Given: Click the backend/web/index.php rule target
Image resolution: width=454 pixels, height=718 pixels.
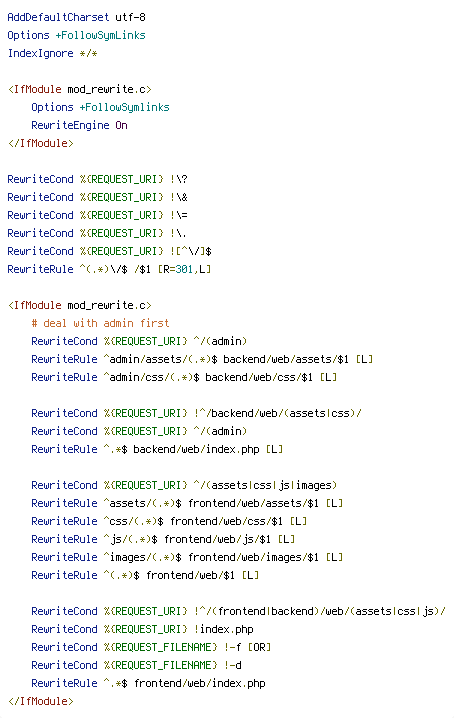Looking at the screenshot, I should coord(196,449).
